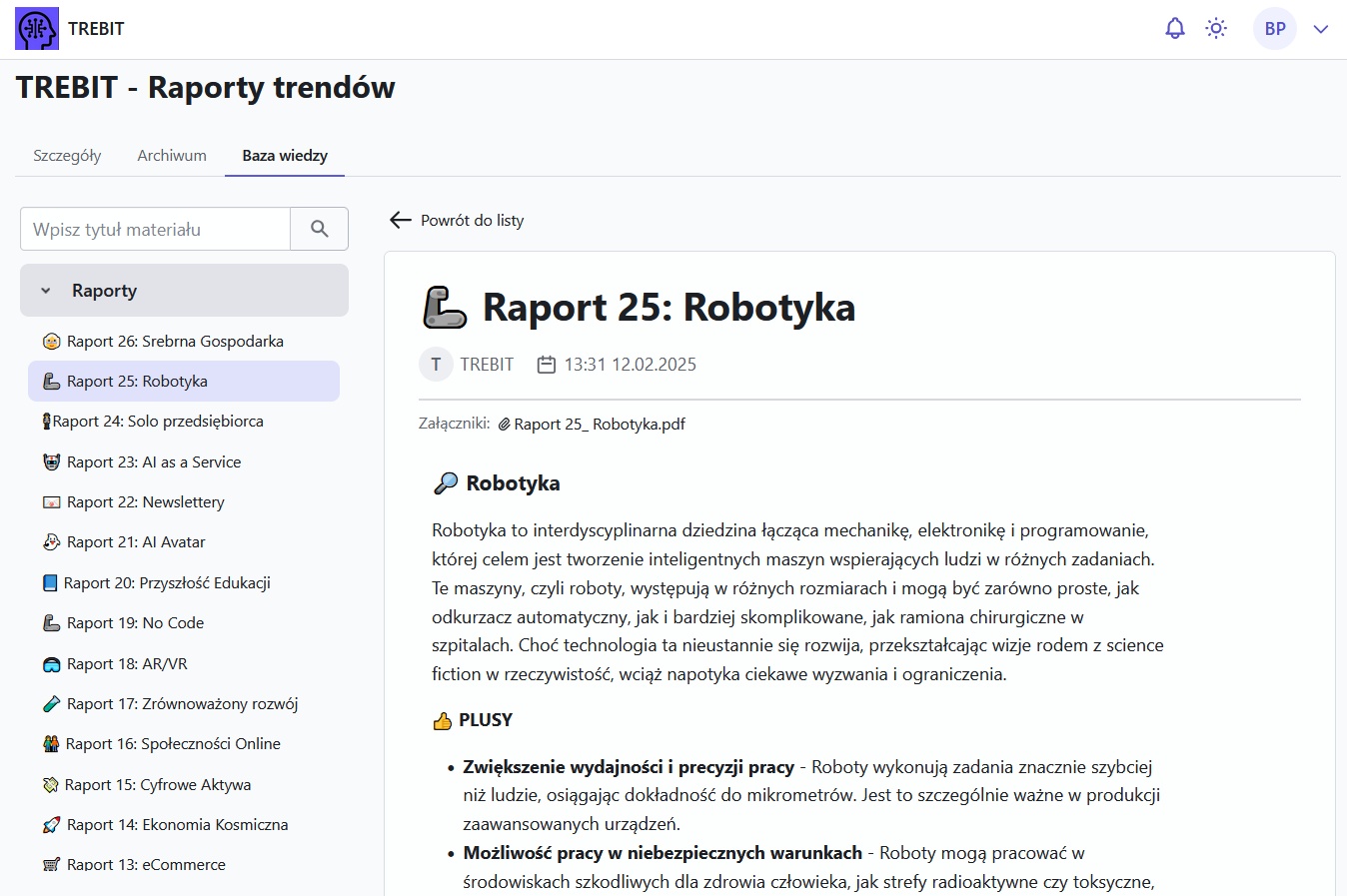The image size is (1347, 896).
Task: Expand the user account menu chevron
Action: tap(1321, 29)
